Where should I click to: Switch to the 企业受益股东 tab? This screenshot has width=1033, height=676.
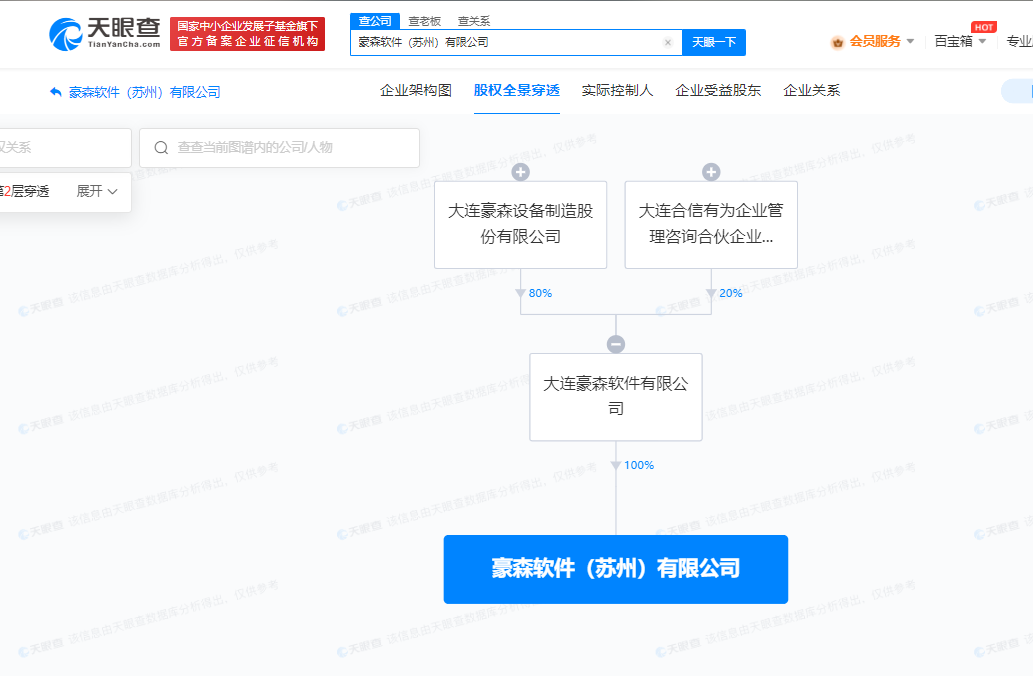pyautogui.click(x=718, y=90)
